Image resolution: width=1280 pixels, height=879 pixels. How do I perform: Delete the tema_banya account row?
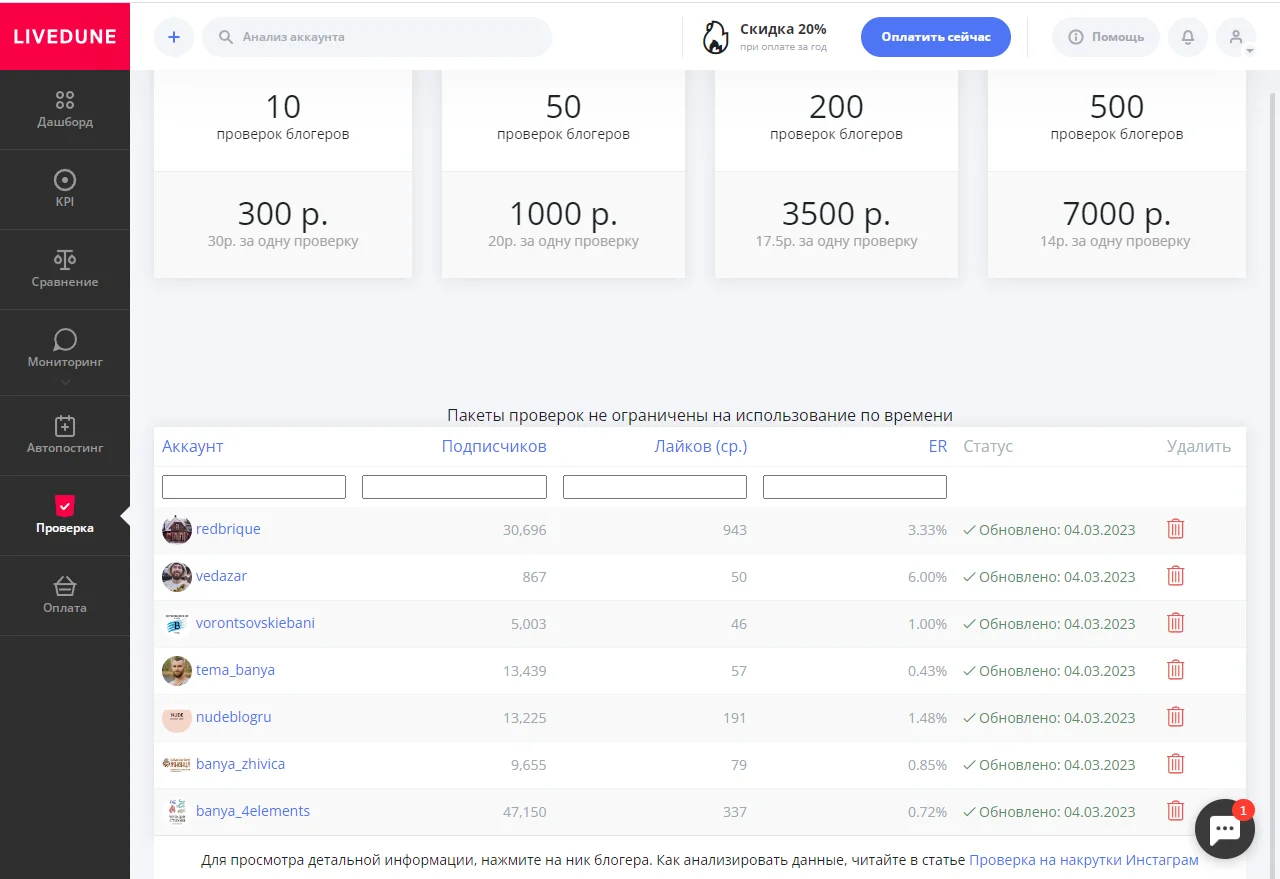[1175, 670]
